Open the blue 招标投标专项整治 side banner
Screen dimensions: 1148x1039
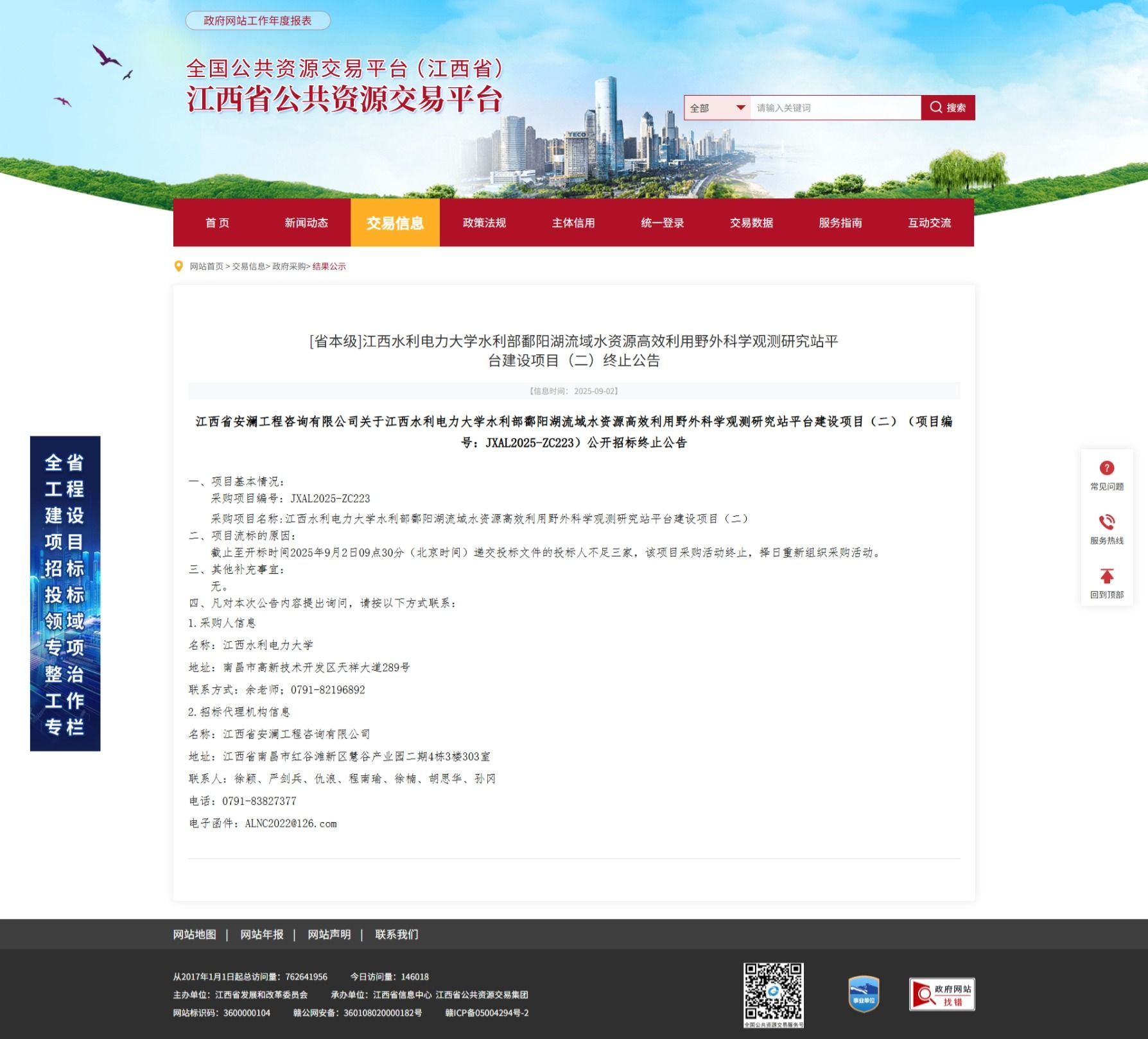coord(65,593)
